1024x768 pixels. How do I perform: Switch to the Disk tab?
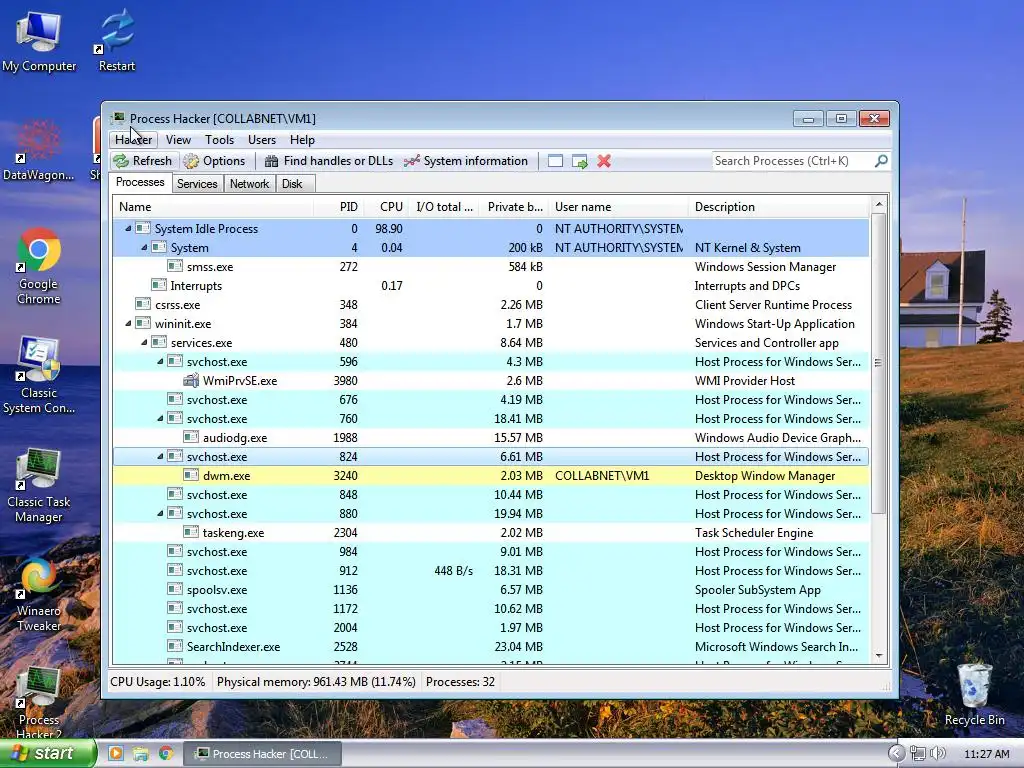click(x=293, y=184)
